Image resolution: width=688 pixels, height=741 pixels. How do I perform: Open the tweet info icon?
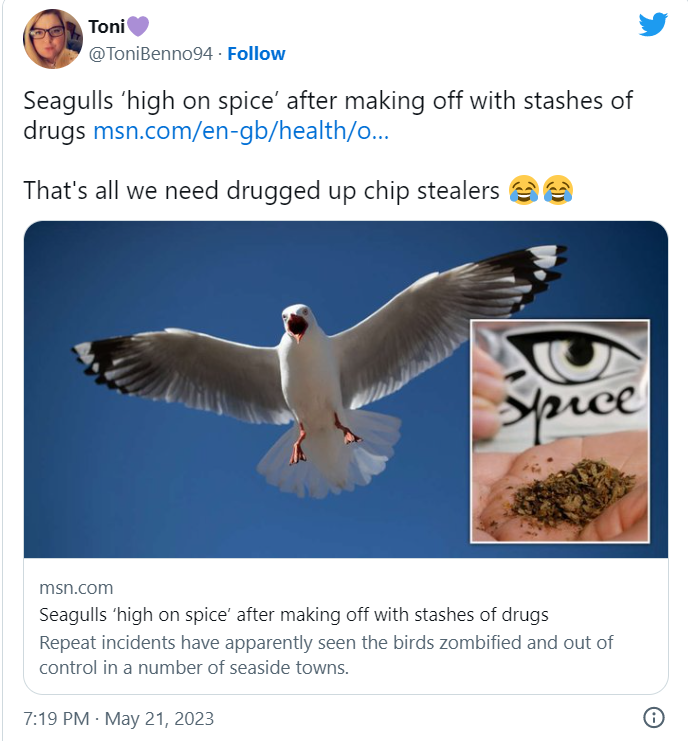654,717
